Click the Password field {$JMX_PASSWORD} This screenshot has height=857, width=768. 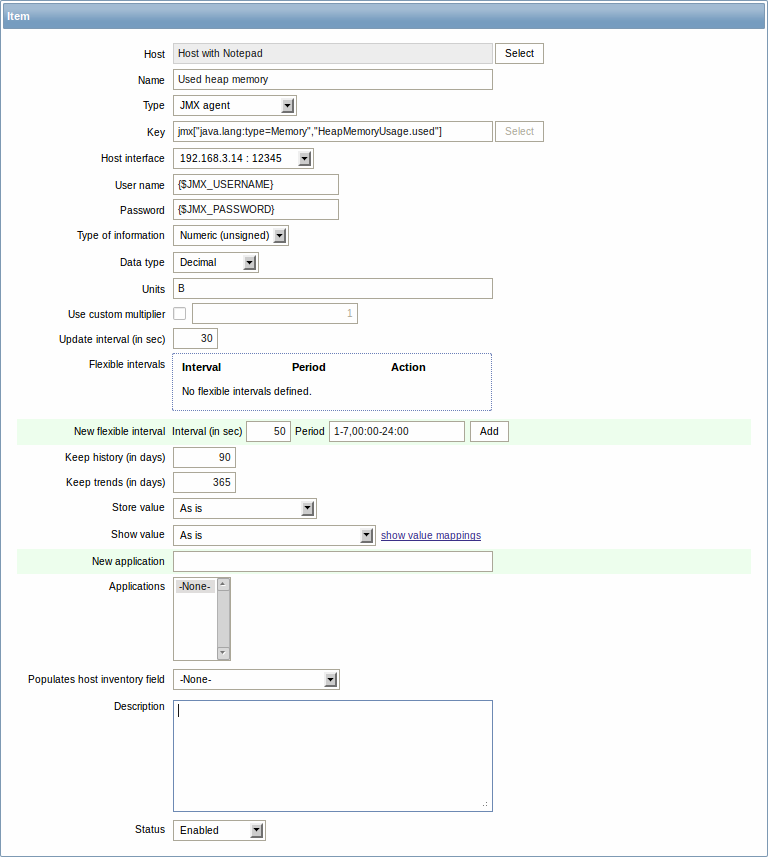[x=256, y=210]
